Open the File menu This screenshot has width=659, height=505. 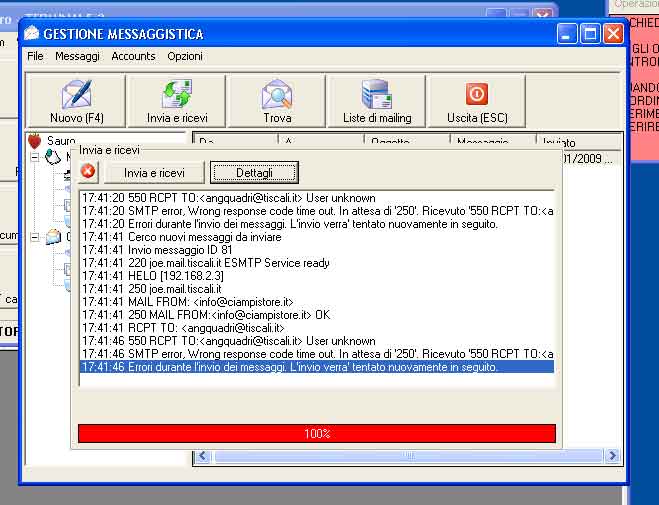coord(35,56)
